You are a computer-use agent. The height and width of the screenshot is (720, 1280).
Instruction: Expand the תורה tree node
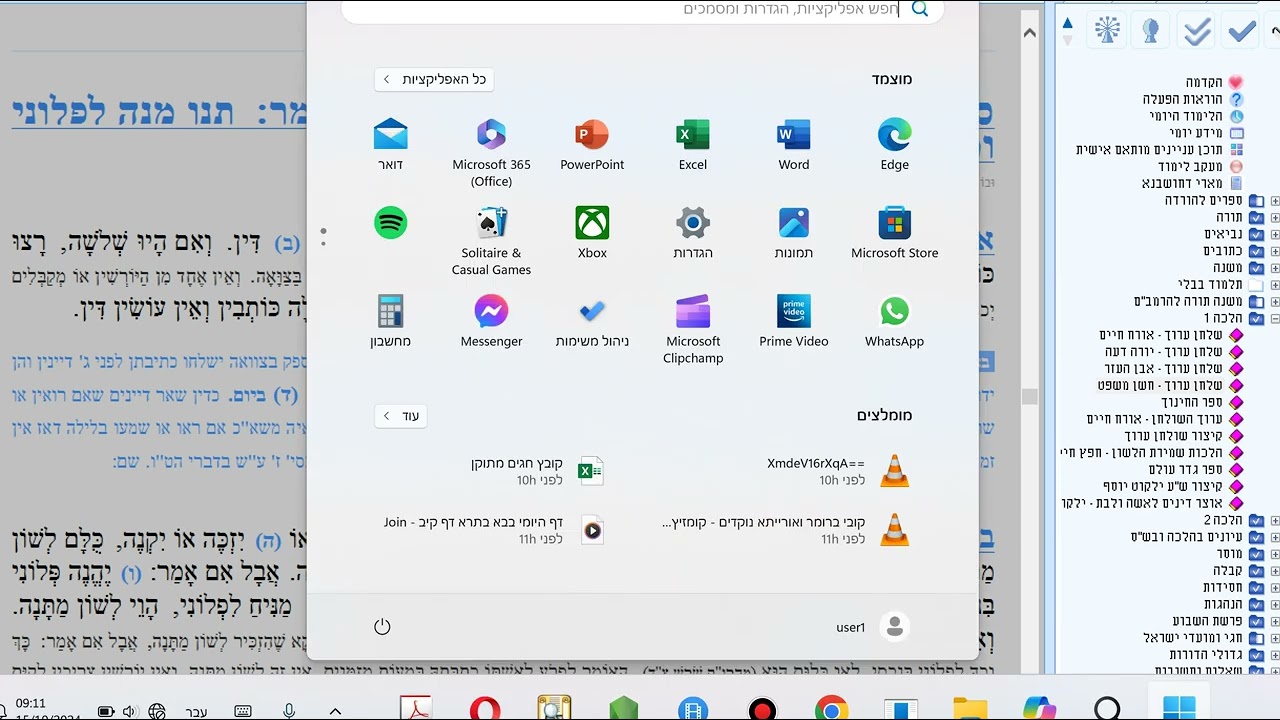coord(1275,218)
